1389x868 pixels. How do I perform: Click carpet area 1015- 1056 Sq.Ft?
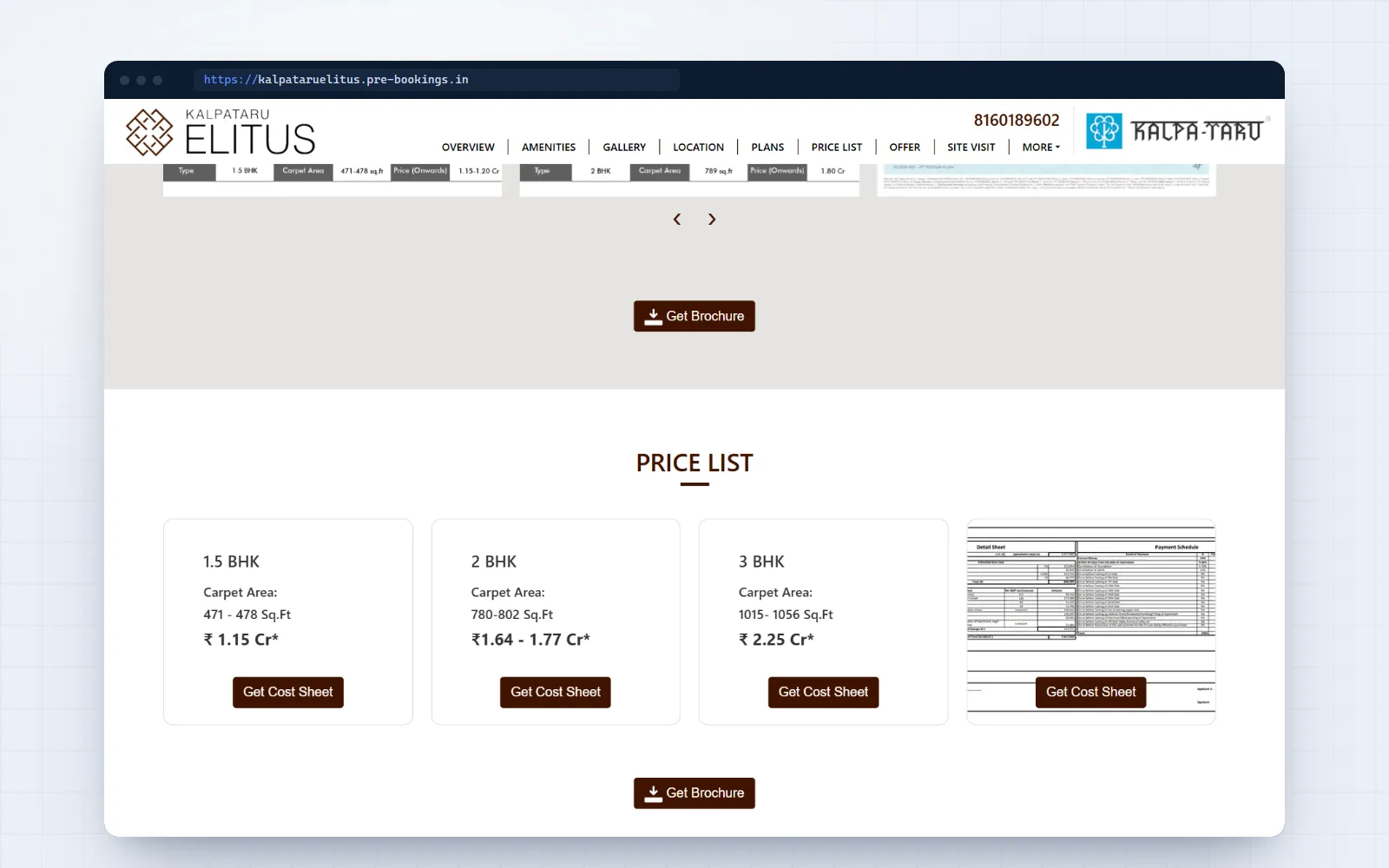click(x=786, y=615)
